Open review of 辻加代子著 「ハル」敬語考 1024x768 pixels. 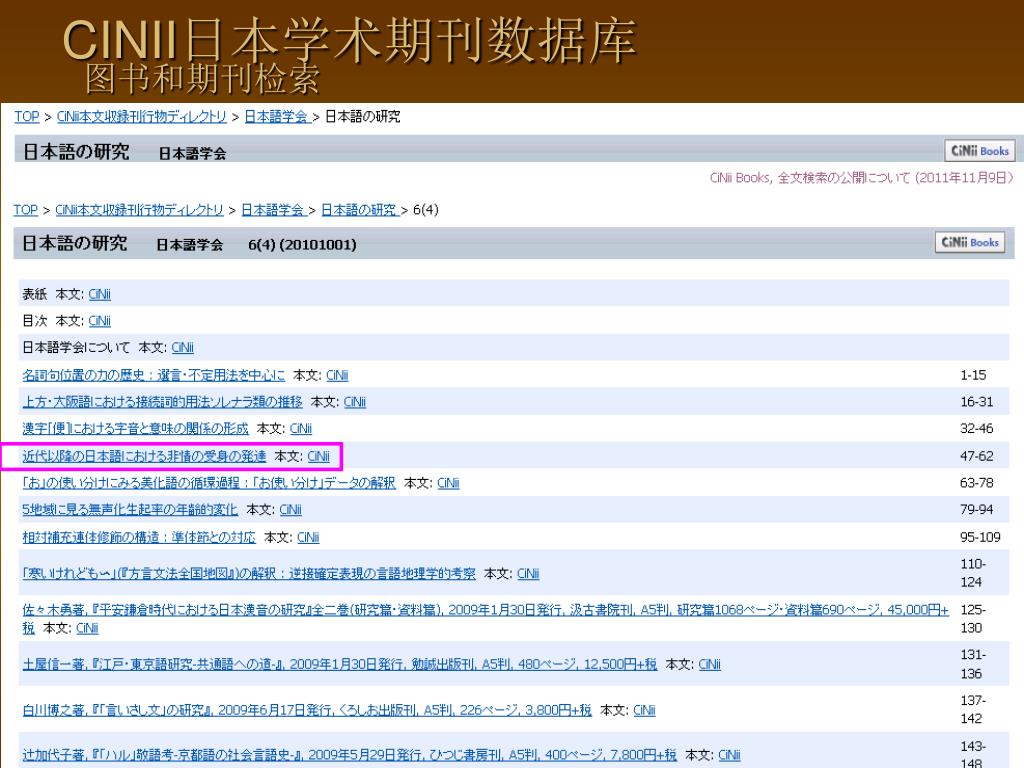[x=349, y=755]
